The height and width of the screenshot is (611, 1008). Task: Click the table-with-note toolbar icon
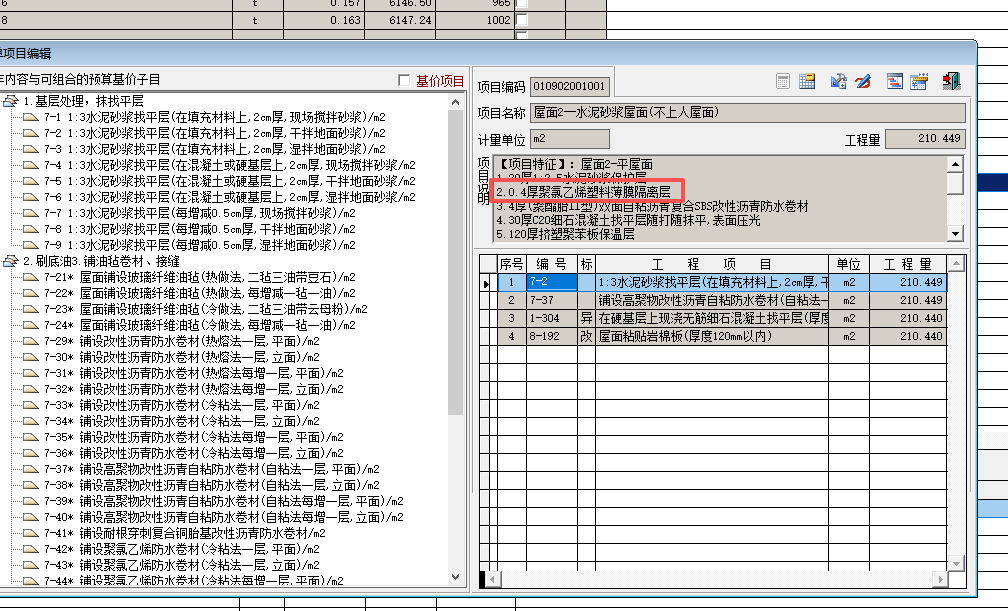click(807, 81)
